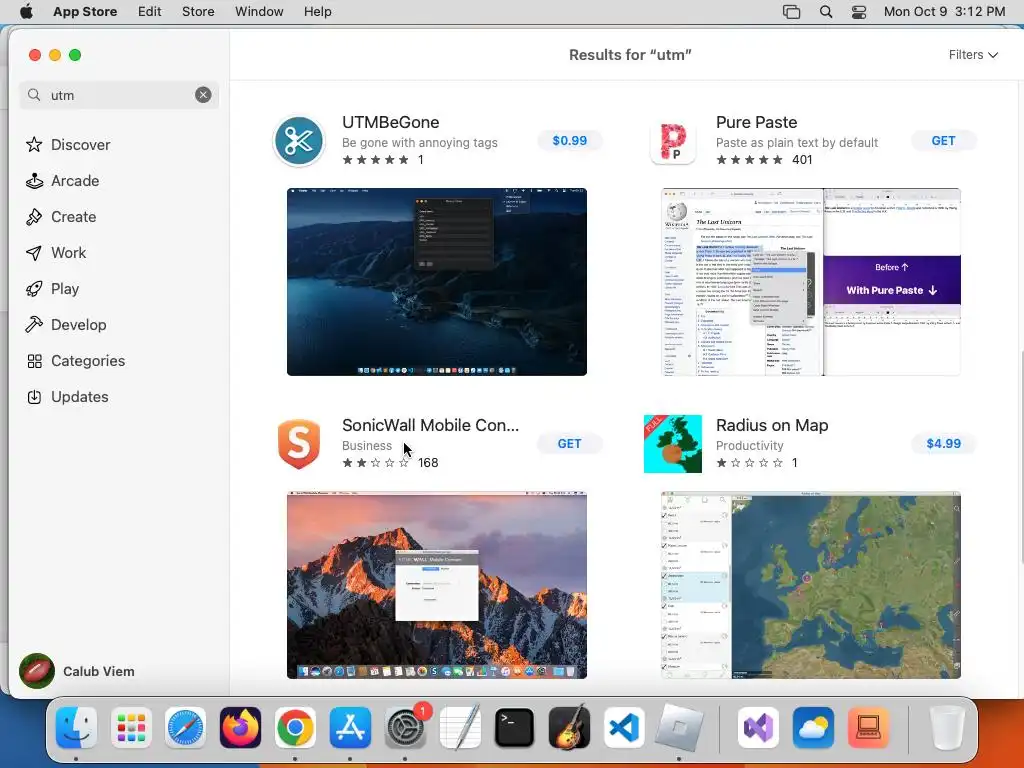Click the UTMBeGone five-star rating
The image size is (1024, 768).
pos(376,160)
